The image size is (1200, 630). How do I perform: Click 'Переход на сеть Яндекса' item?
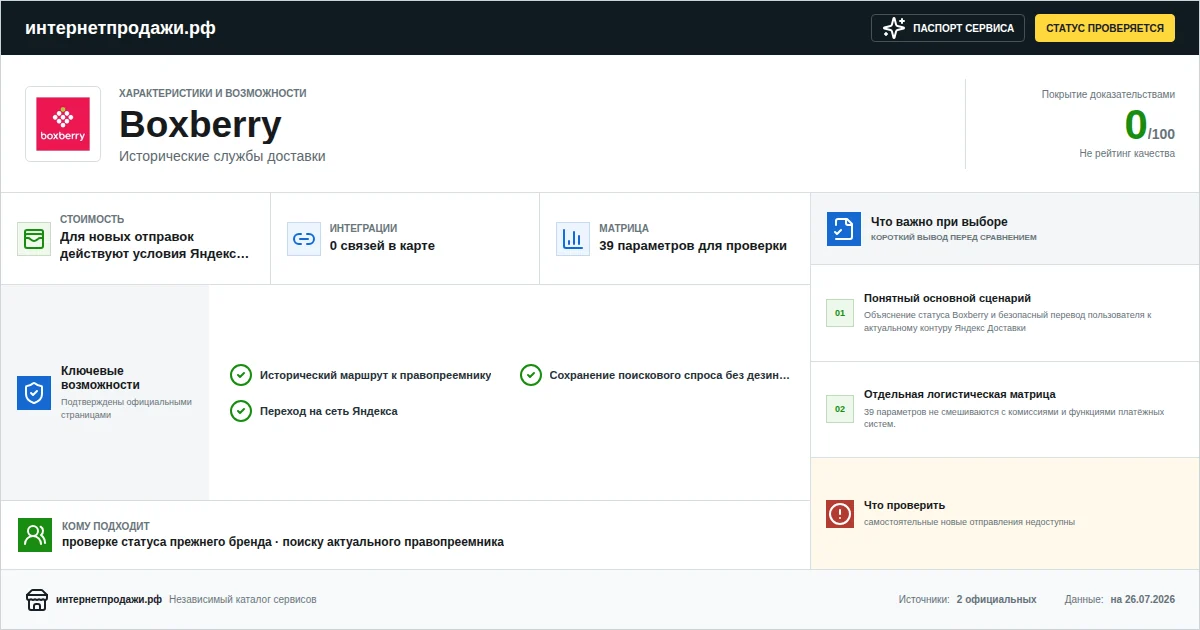click(x=329, y=411)
